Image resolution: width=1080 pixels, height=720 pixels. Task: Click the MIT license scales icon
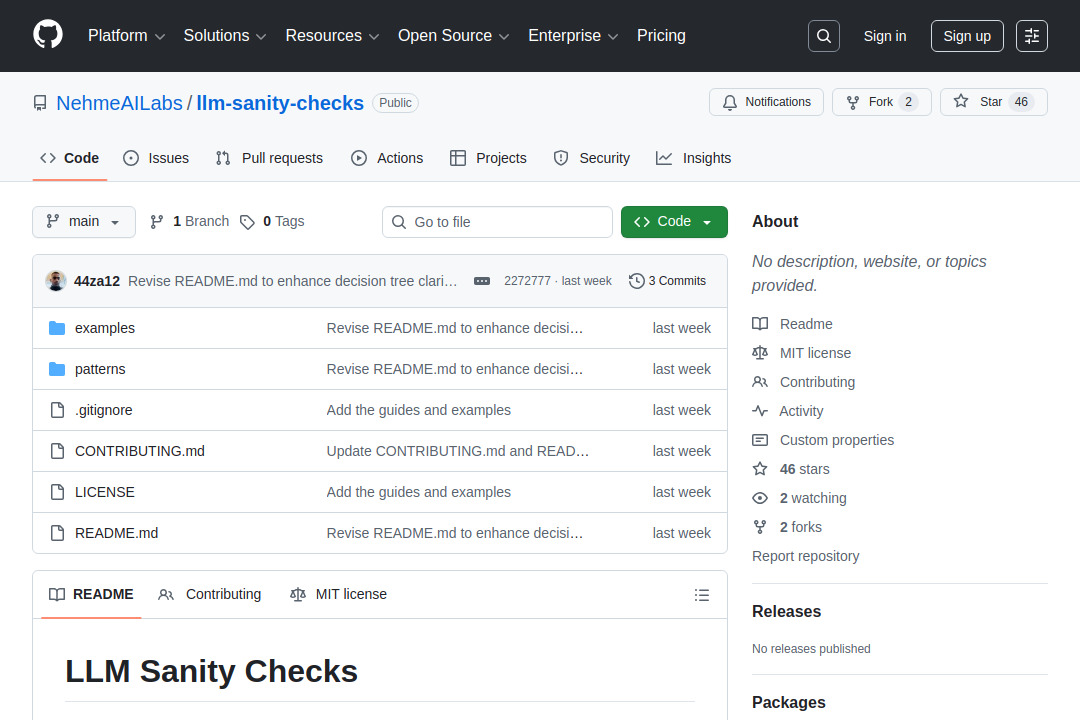point(760,352)
